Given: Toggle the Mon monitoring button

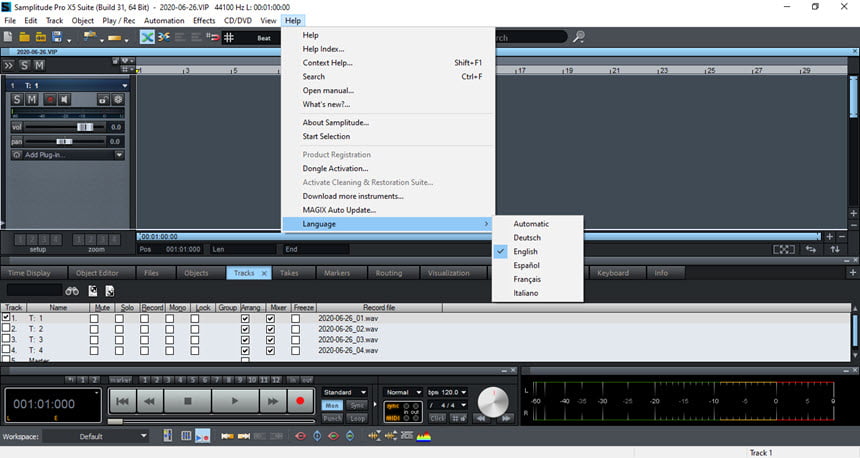Looking at the screenshot, I should click(332, 405).
